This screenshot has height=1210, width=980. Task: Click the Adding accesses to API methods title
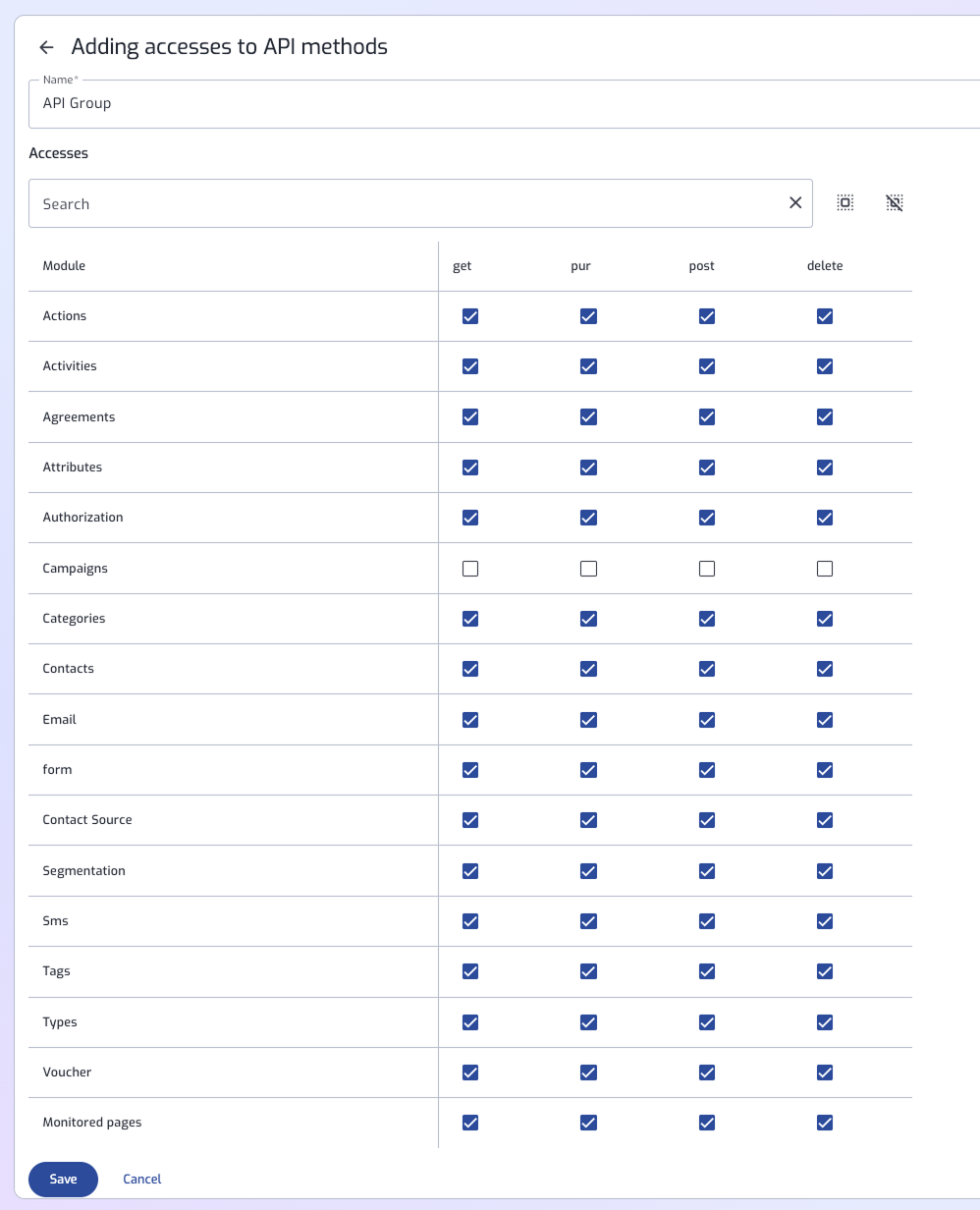click(230, 46)
